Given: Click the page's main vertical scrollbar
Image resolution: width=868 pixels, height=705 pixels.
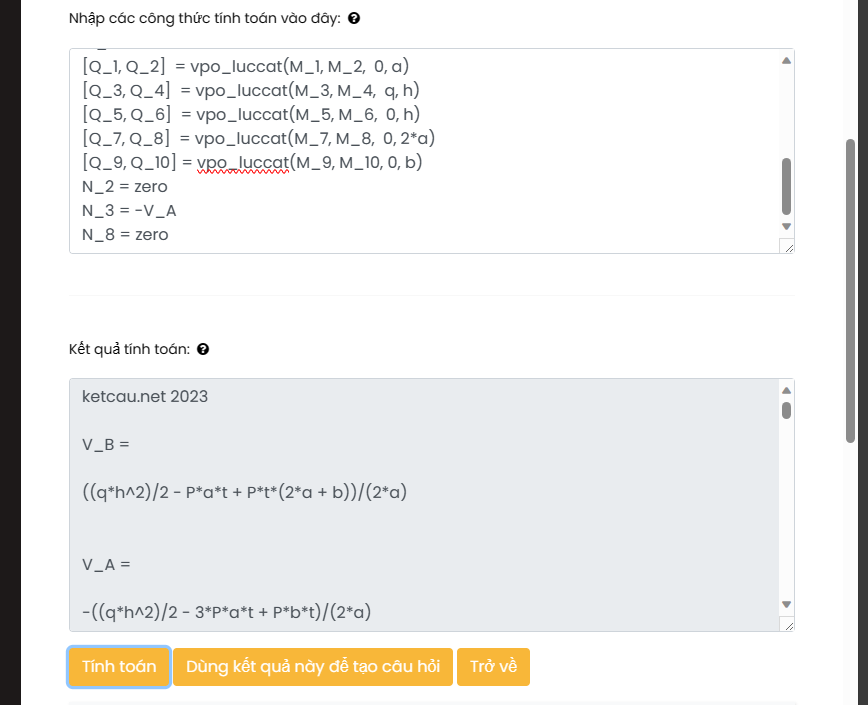Looking at the screenshot, I should click(851, 291).
